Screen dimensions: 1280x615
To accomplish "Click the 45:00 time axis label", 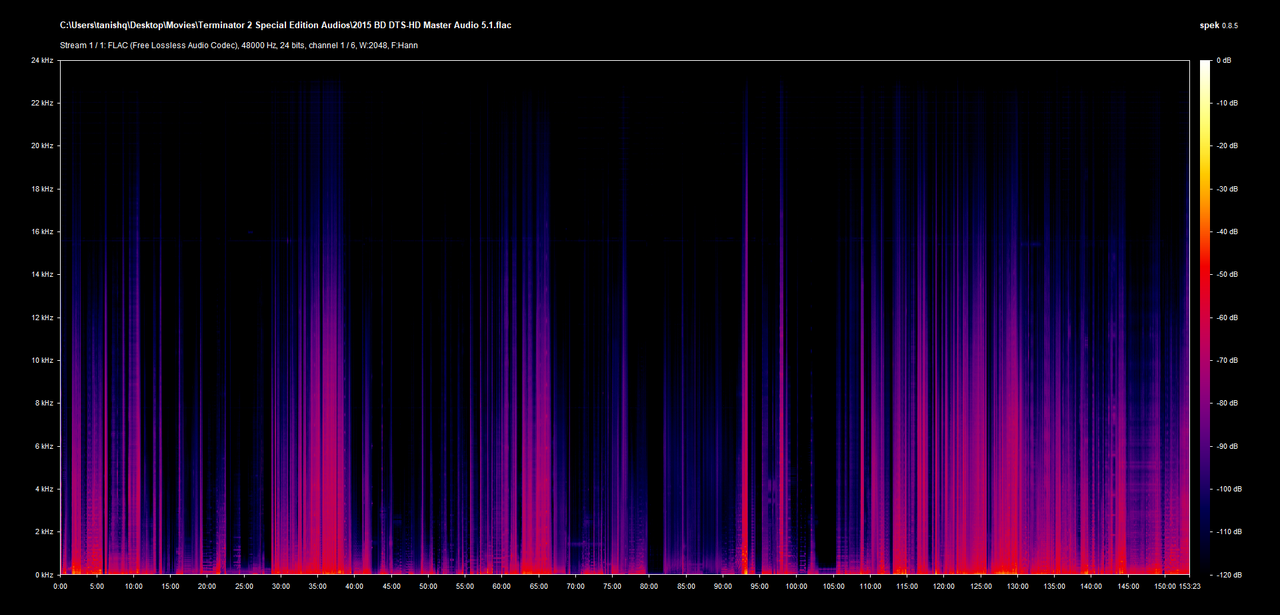I will [392, 587].
